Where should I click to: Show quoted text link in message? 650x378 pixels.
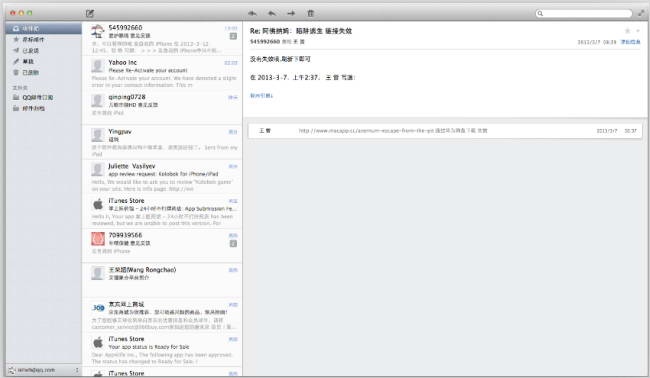click(x=261, y=96)
